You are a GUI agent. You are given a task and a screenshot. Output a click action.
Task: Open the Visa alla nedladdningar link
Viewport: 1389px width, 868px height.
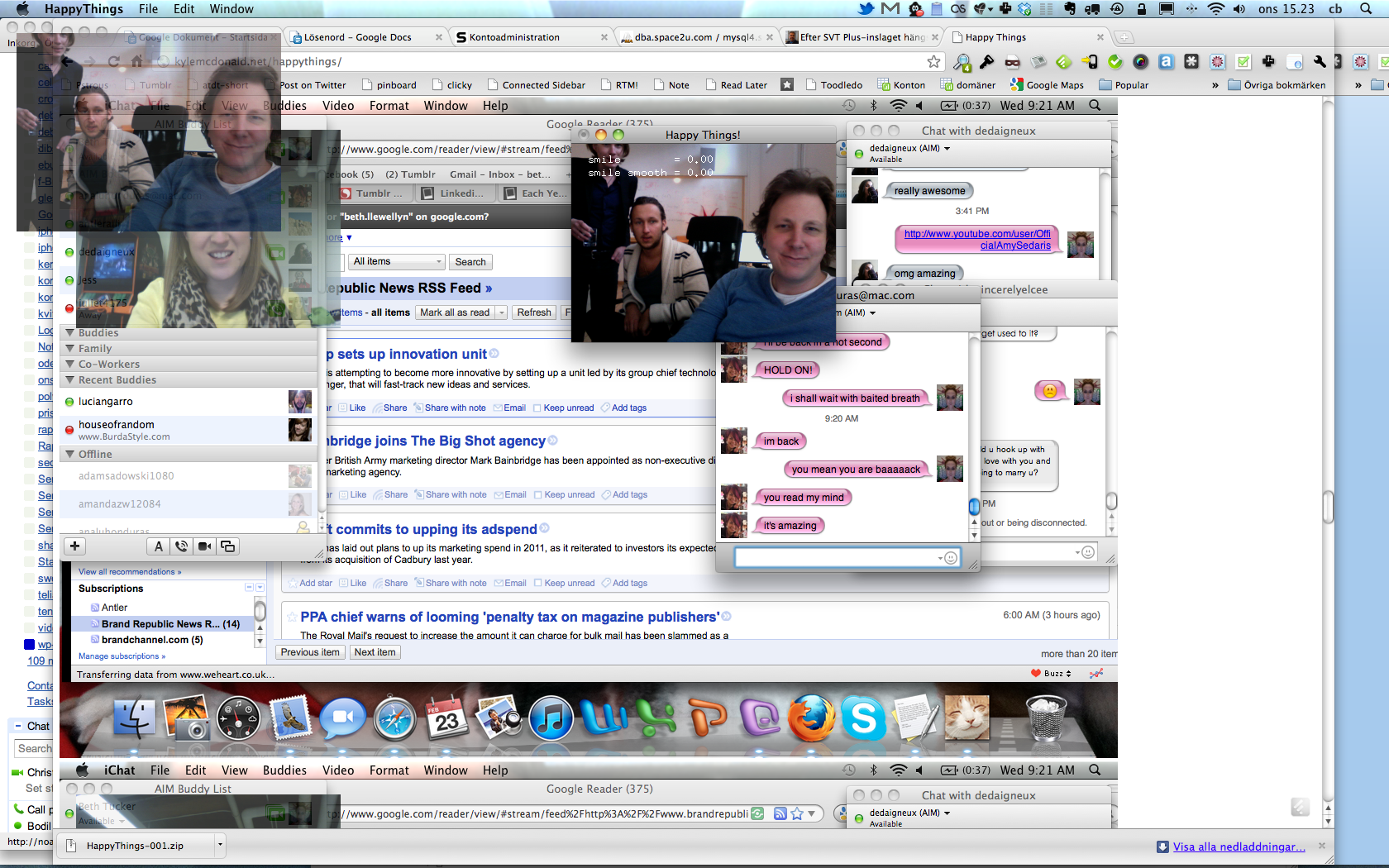pos(1239,847)
